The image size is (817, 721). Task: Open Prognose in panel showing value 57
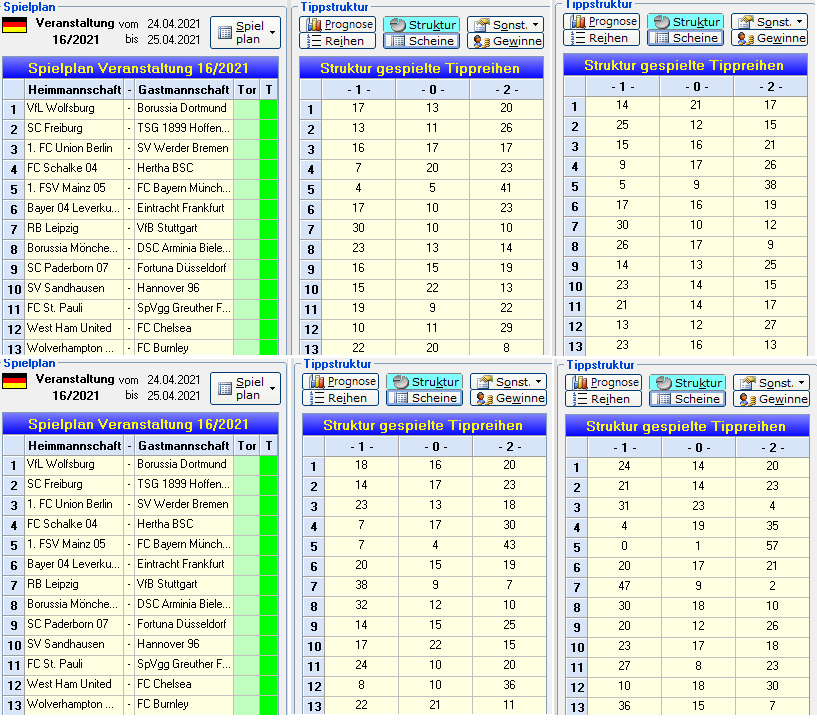point(603,382)
